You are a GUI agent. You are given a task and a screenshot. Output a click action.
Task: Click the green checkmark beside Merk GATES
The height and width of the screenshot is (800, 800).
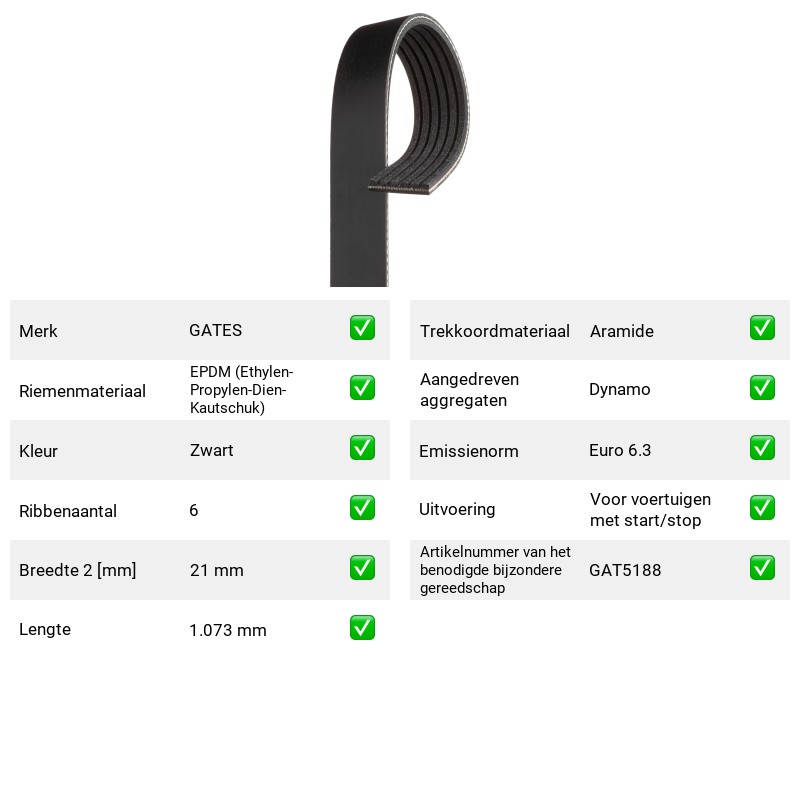(362, 328)
